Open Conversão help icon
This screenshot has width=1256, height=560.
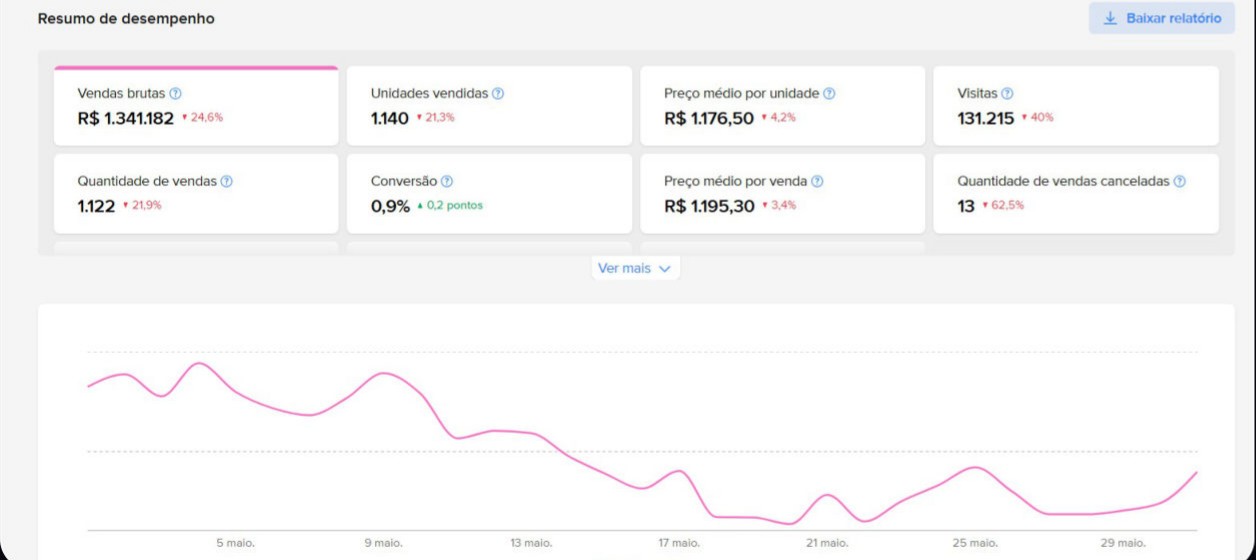[x=447, y=181]
